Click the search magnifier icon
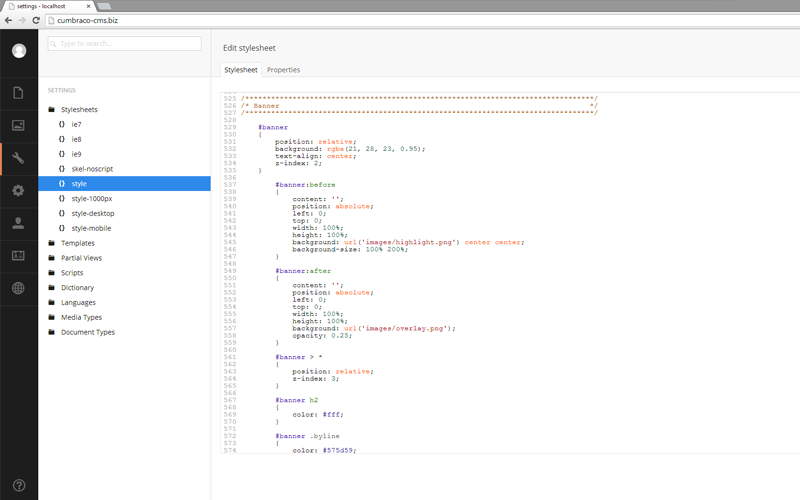 click(x=54, y=44)
